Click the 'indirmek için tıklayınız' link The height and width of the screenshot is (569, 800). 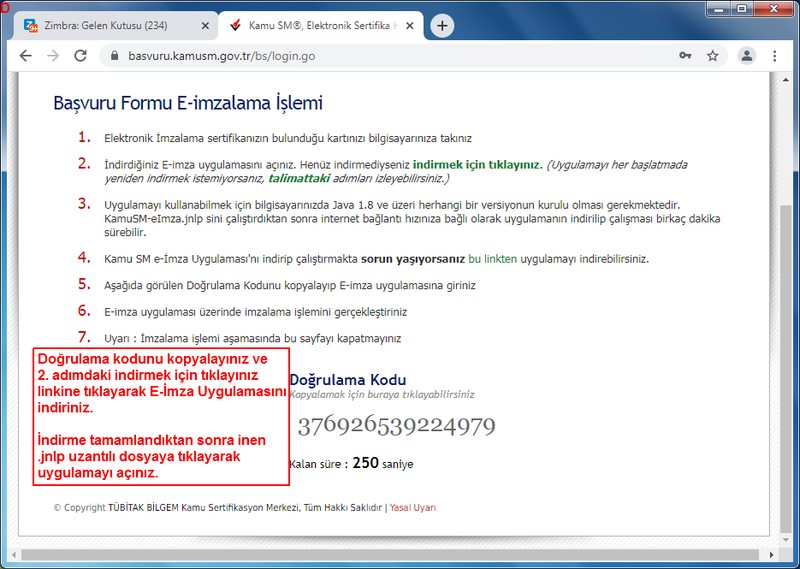coord(477,164)
